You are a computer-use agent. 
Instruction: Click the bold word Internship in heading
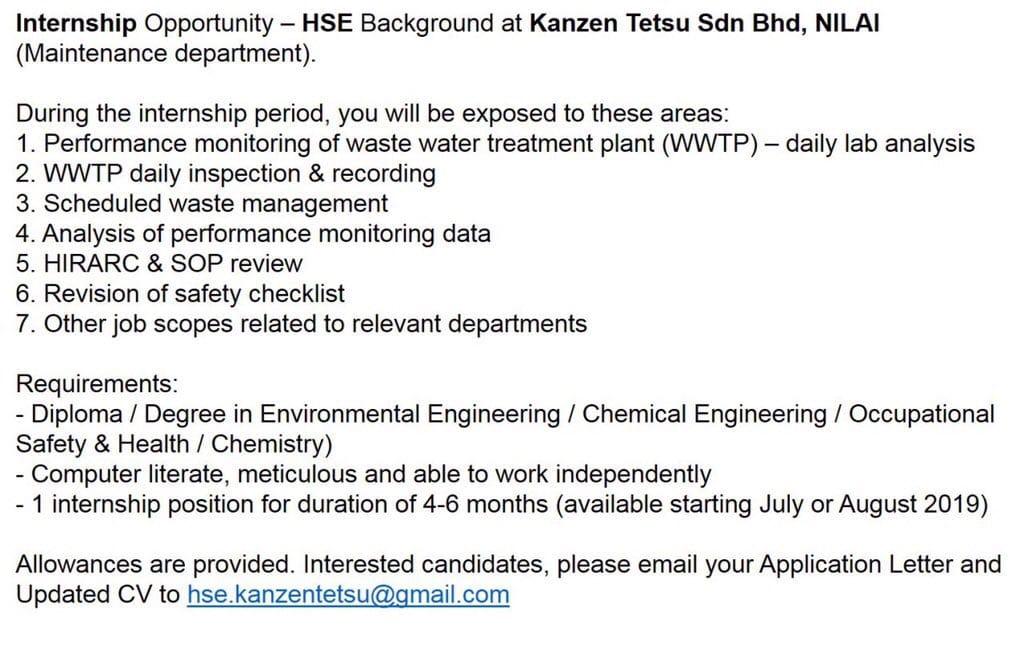pyautogui.click(x=76, y=24)
